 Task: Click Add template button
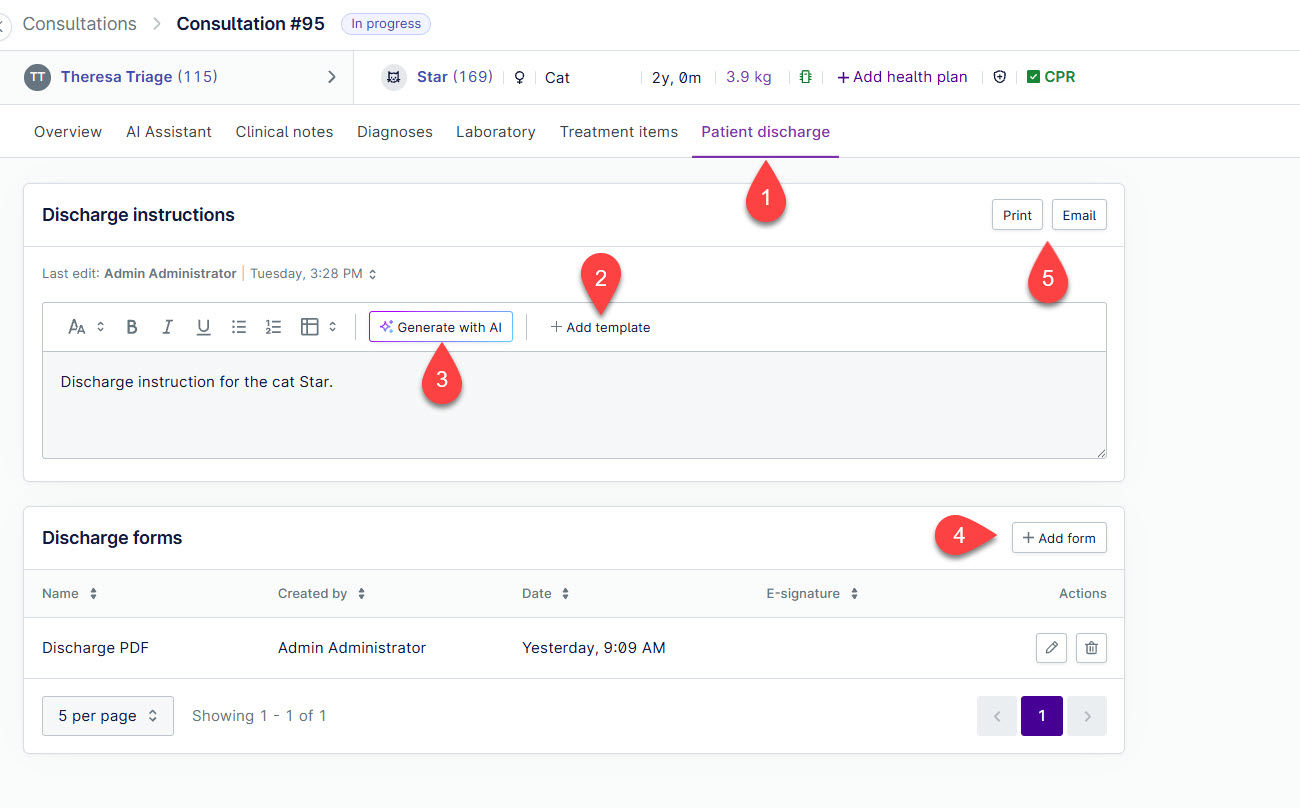coord(600,327)
